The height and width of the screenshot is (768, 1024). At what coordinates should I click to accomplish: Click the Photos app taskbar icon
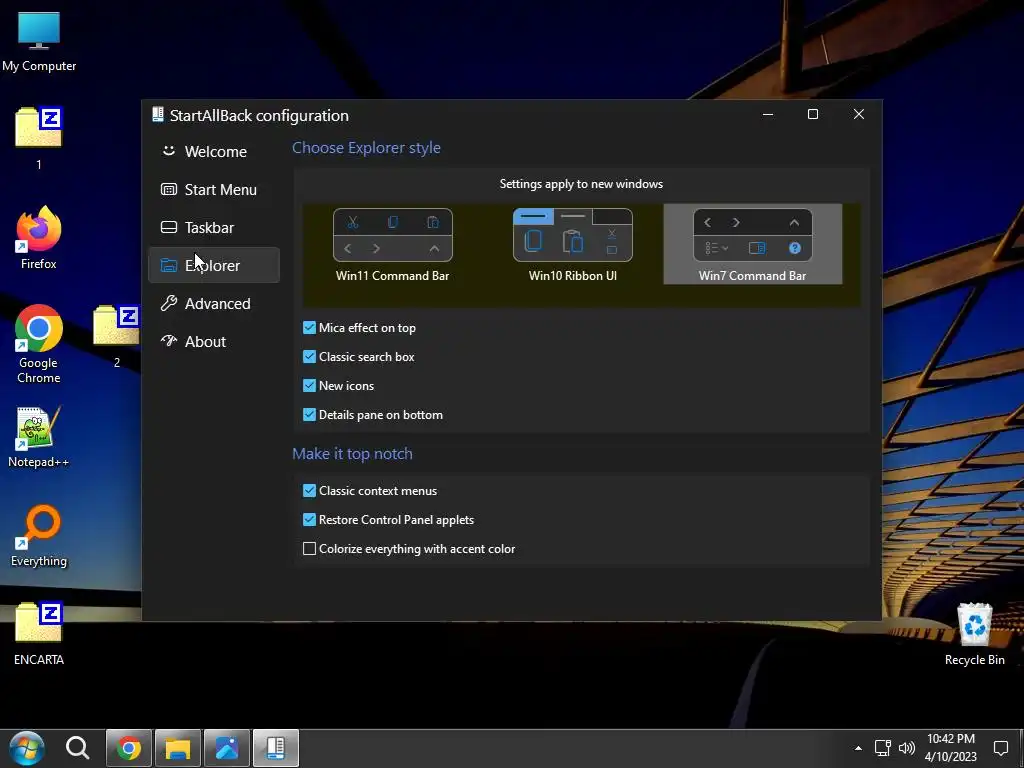point(227,748)
